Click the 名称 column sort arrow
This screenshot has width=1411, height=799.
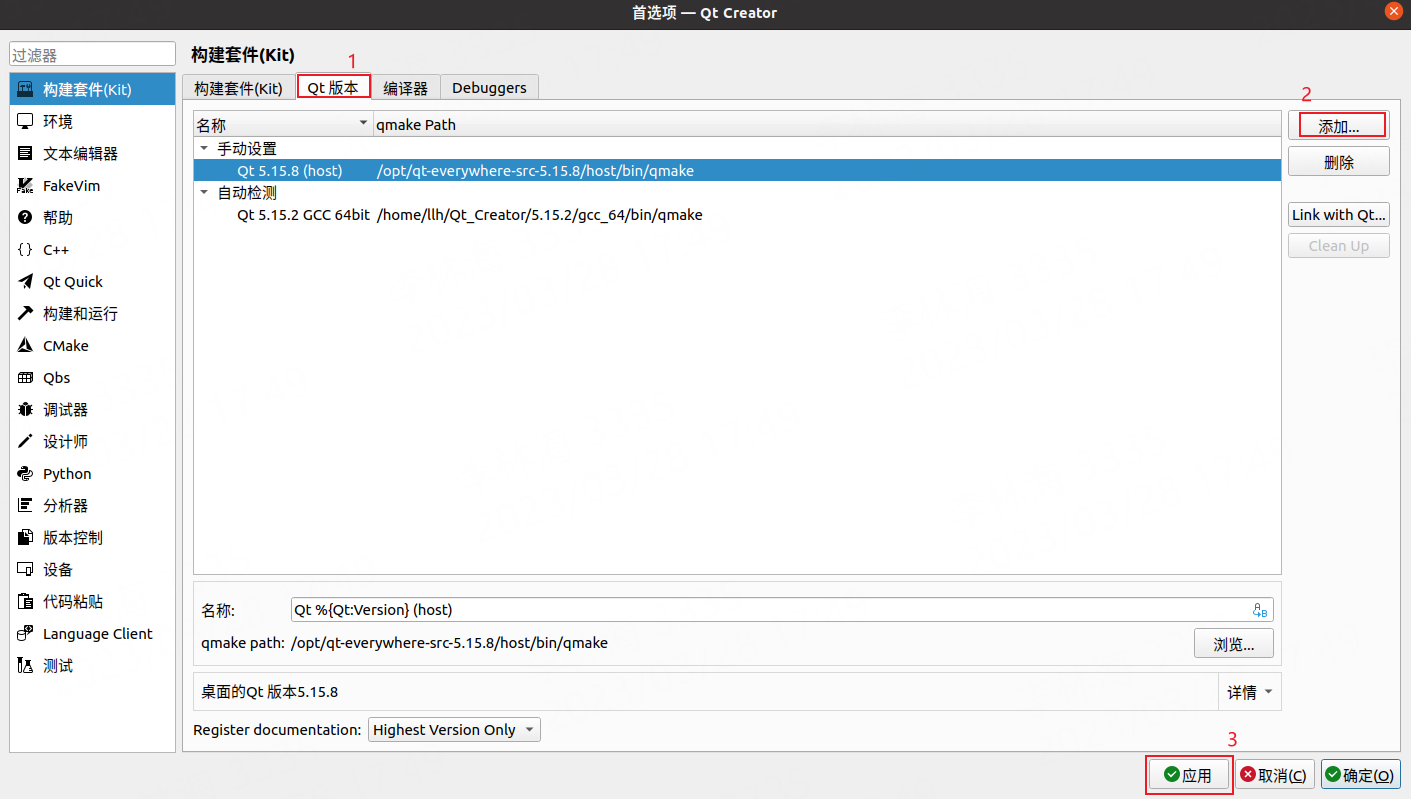click(x=363, y=124)
